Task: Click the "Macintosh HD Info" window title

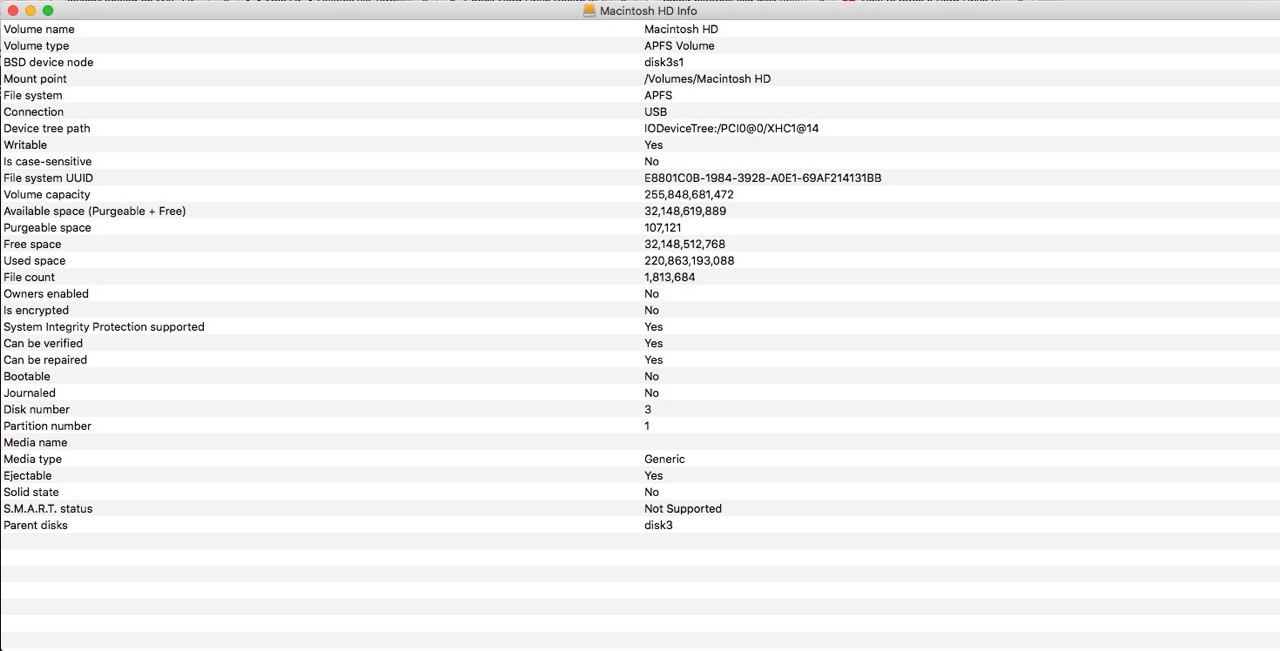Action: pyautogui.click(x=648, y=11)
